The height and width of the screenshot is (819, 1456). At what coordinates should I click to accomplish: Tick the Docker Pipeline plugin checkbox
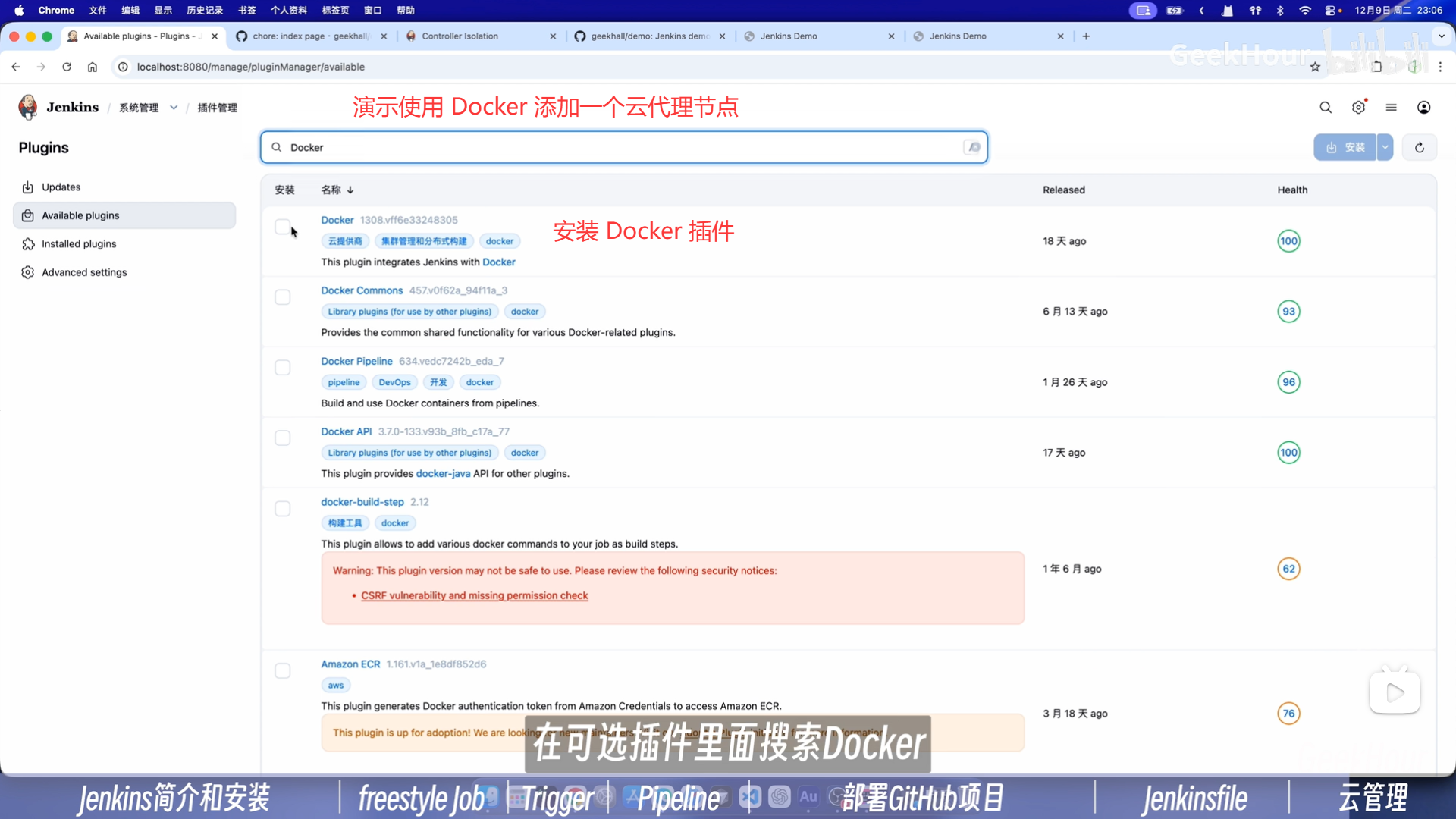point(282,368)
